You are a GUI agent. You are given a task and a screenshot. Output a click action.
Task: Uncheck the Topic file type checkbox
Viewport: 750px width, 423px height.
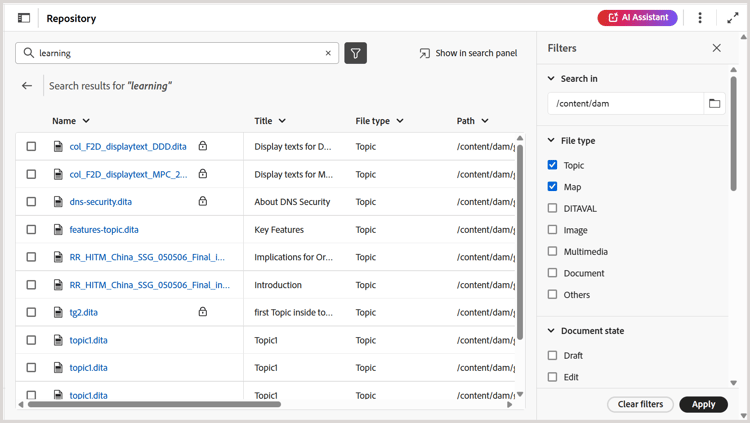pyautogui.click(x=553, y=165)
